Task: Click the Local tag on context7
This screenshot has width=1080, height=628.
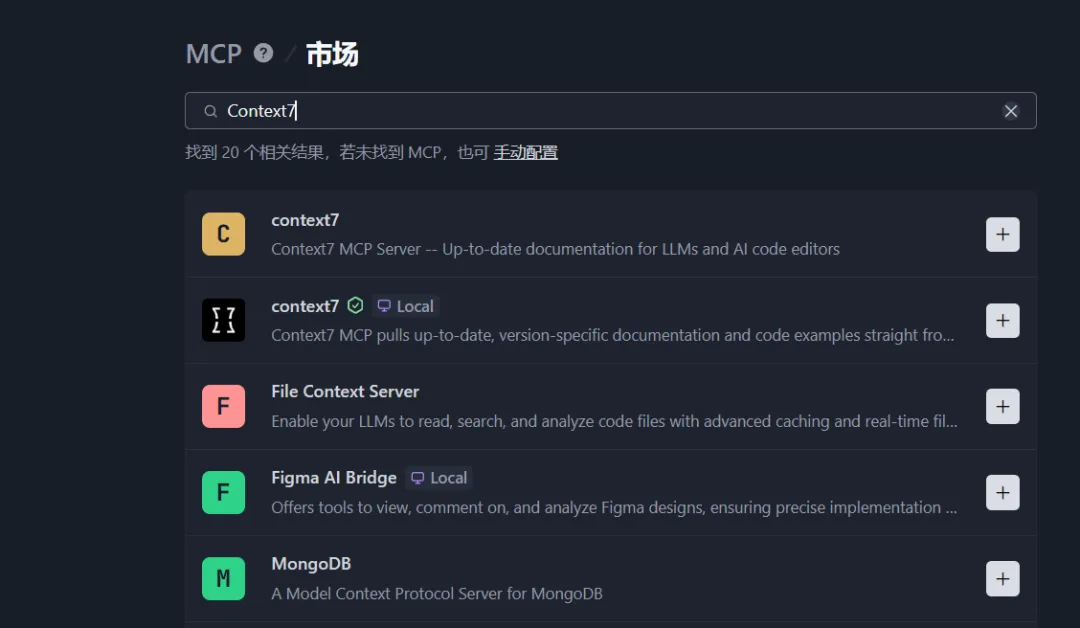Action: (x=405, y=306)
